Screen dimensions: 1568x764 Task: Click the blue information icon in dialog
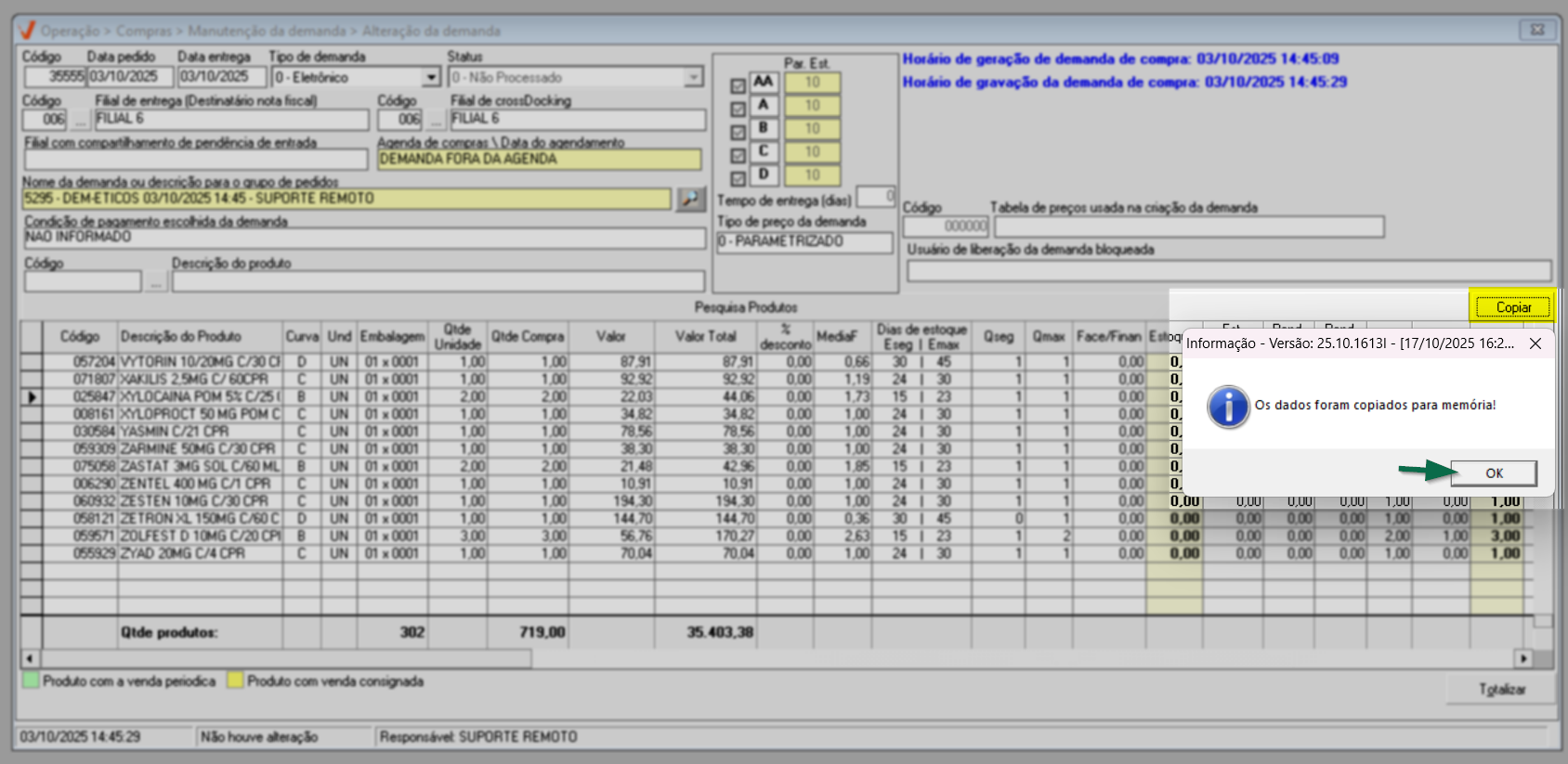(x=1228, y=407)
